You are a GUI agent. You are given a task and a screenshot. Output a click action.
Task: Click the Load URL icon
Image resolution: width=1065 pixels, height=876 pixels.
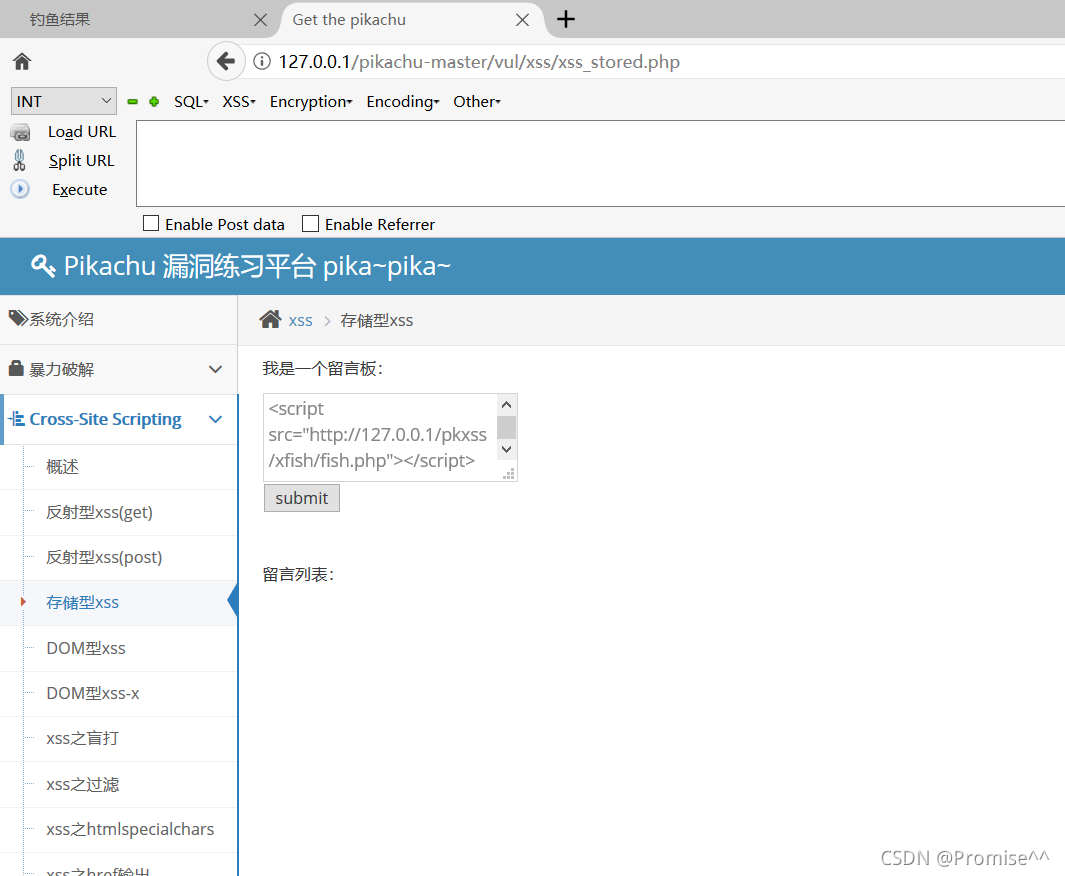(20, 132)
